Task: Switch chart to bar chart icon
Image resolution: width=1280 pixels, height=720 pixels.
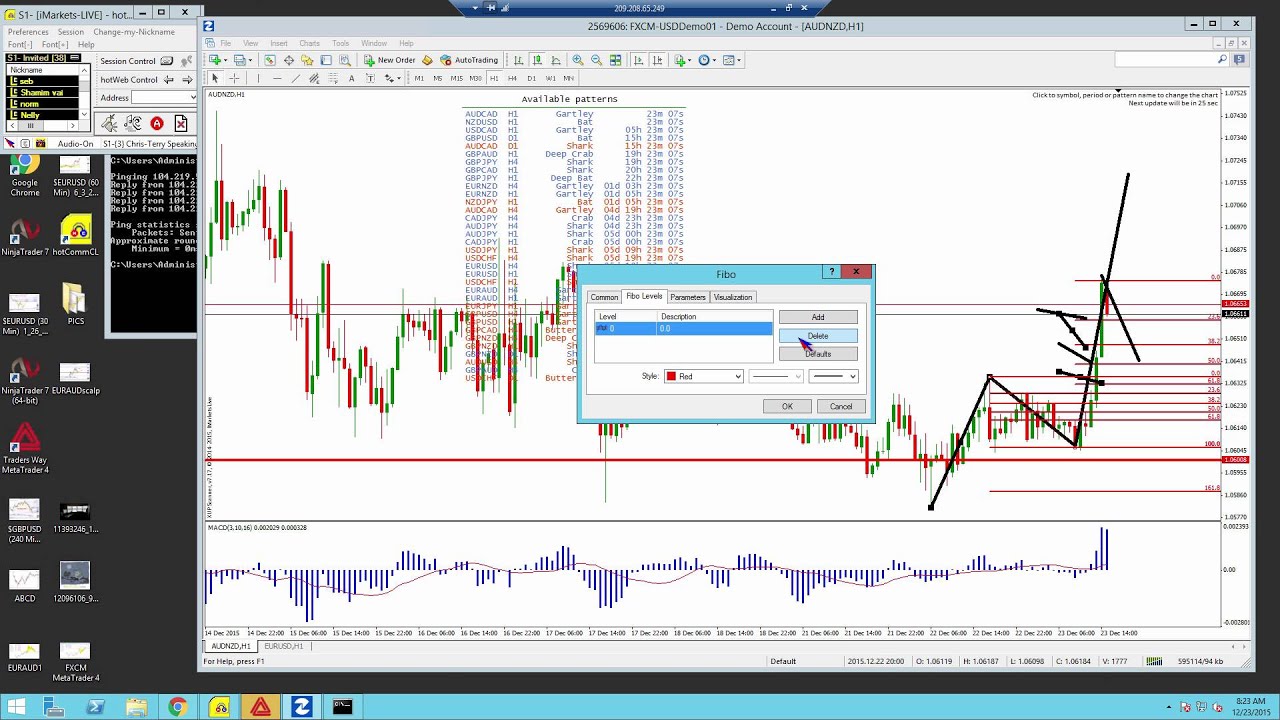Action: coord(518,60)
